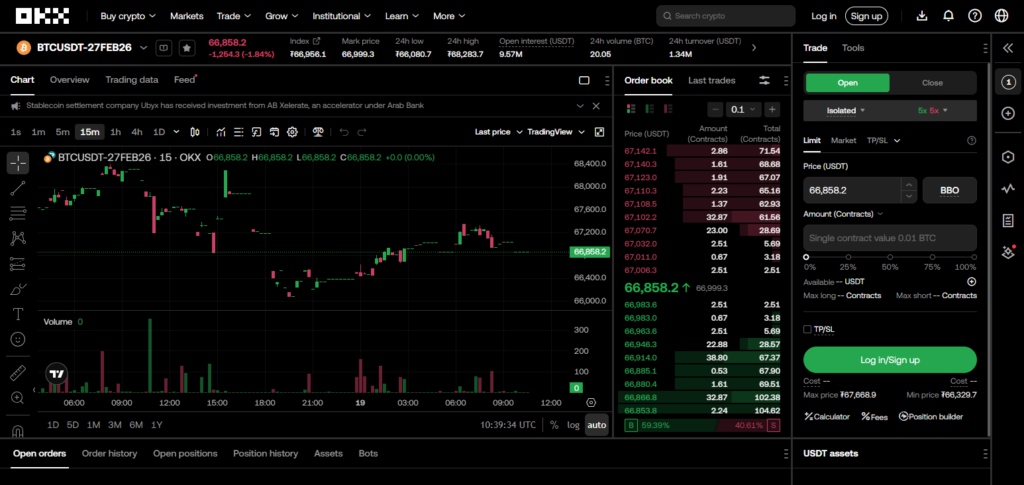Screen dimensions: 1024x485
Task: Open the language globe icon
Action: 1001,16
